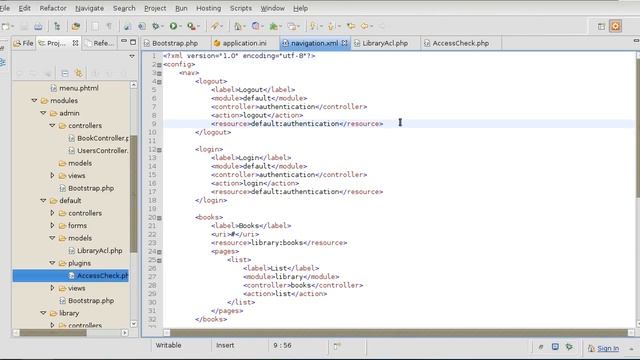Switch to the application.ini tab
Screen dimensions: 640x360
click(x=244, y=43)
